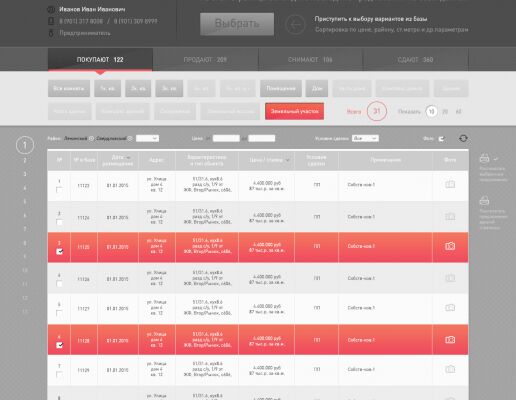Tick the checkbox in row 11126
Viewport: 516px width, 400px height.
point(59,284)
